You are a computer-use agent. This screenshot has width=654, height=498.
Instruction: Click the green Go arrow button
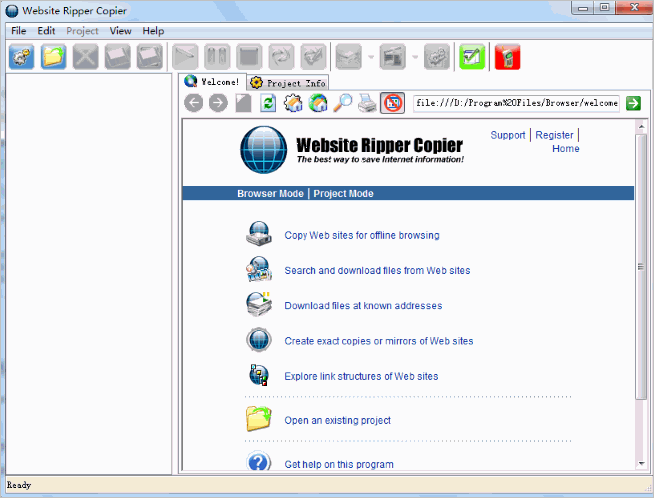point(633,103)
